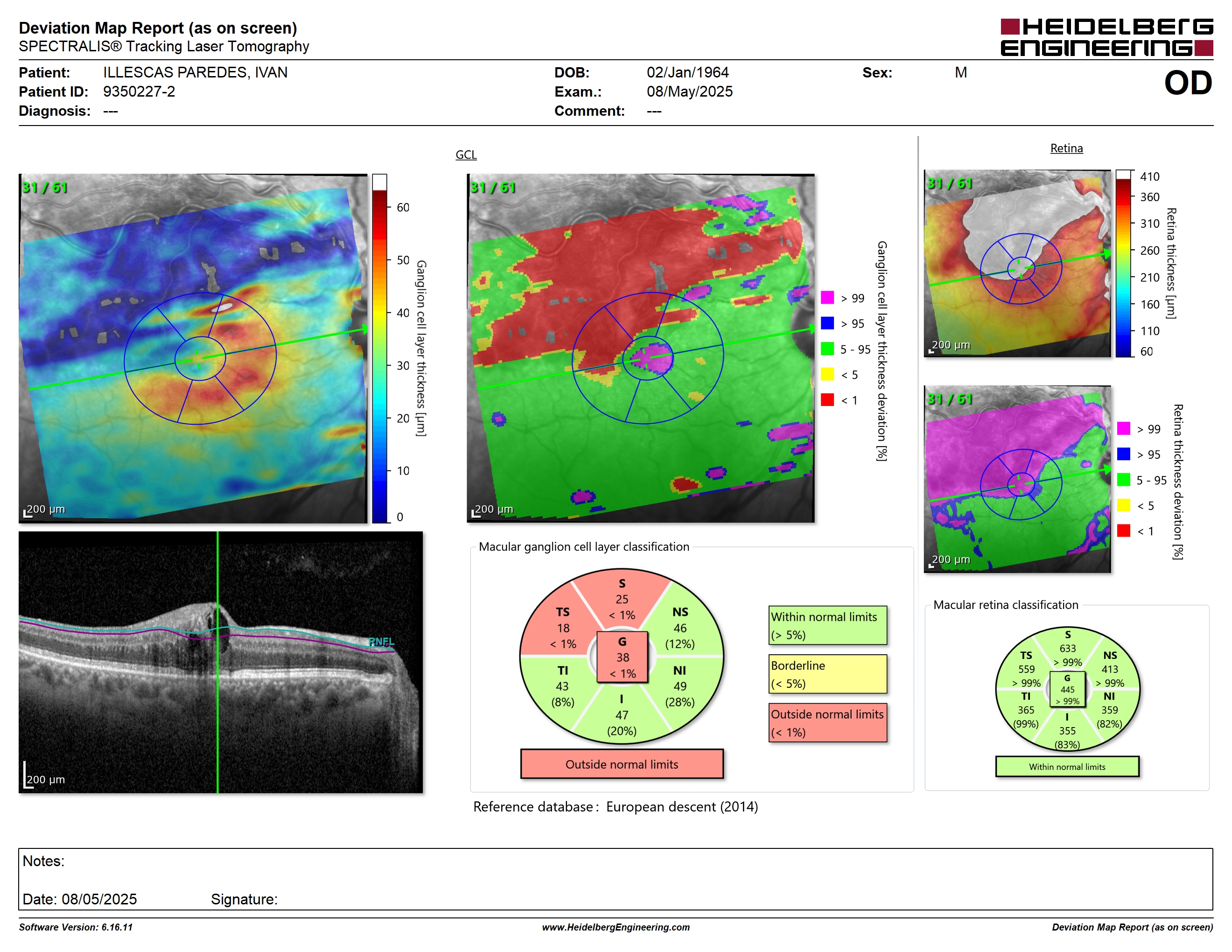Click the Deviation Map Report title
1232x952 pixels.
tap(158, 28)
